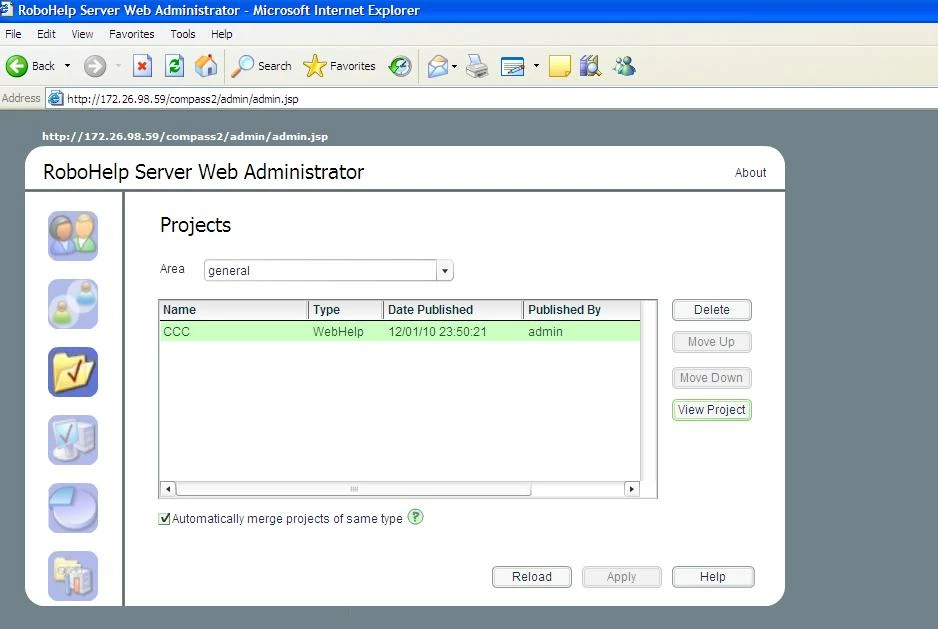Image resolution: width=938 pixels, height=629 pixels.
Task: Open the Back button history dropdown arrow
Action: pos(67,66)
